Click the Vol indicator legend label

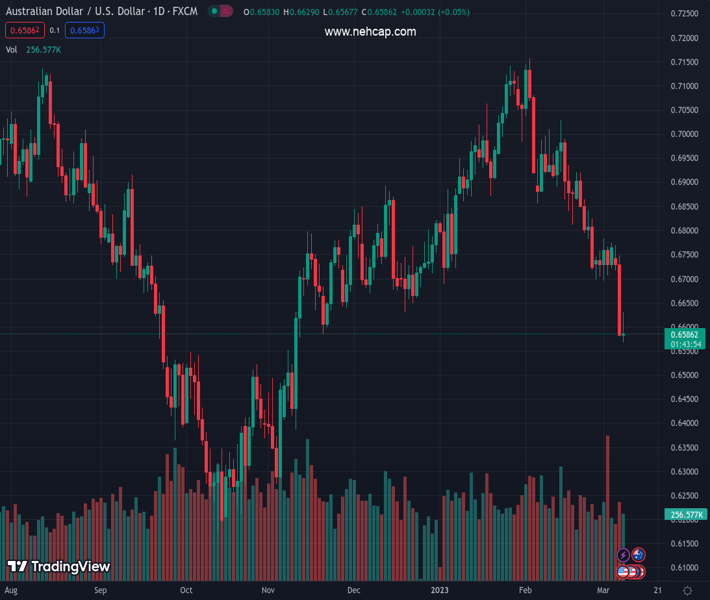[12, 49]
